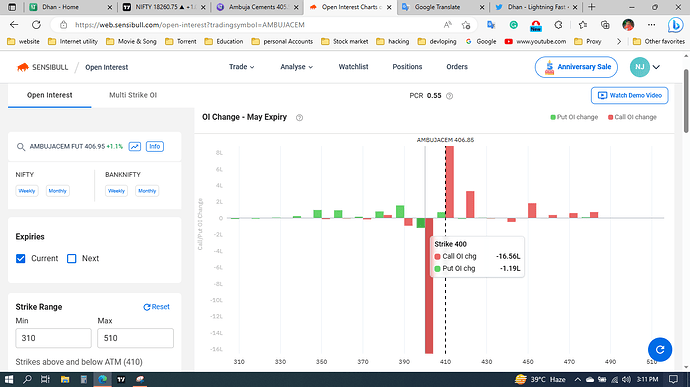The width and height of the screenshot is (690, 387).
Task: Open notification center icon in taskbar
Action: (673, 379)
